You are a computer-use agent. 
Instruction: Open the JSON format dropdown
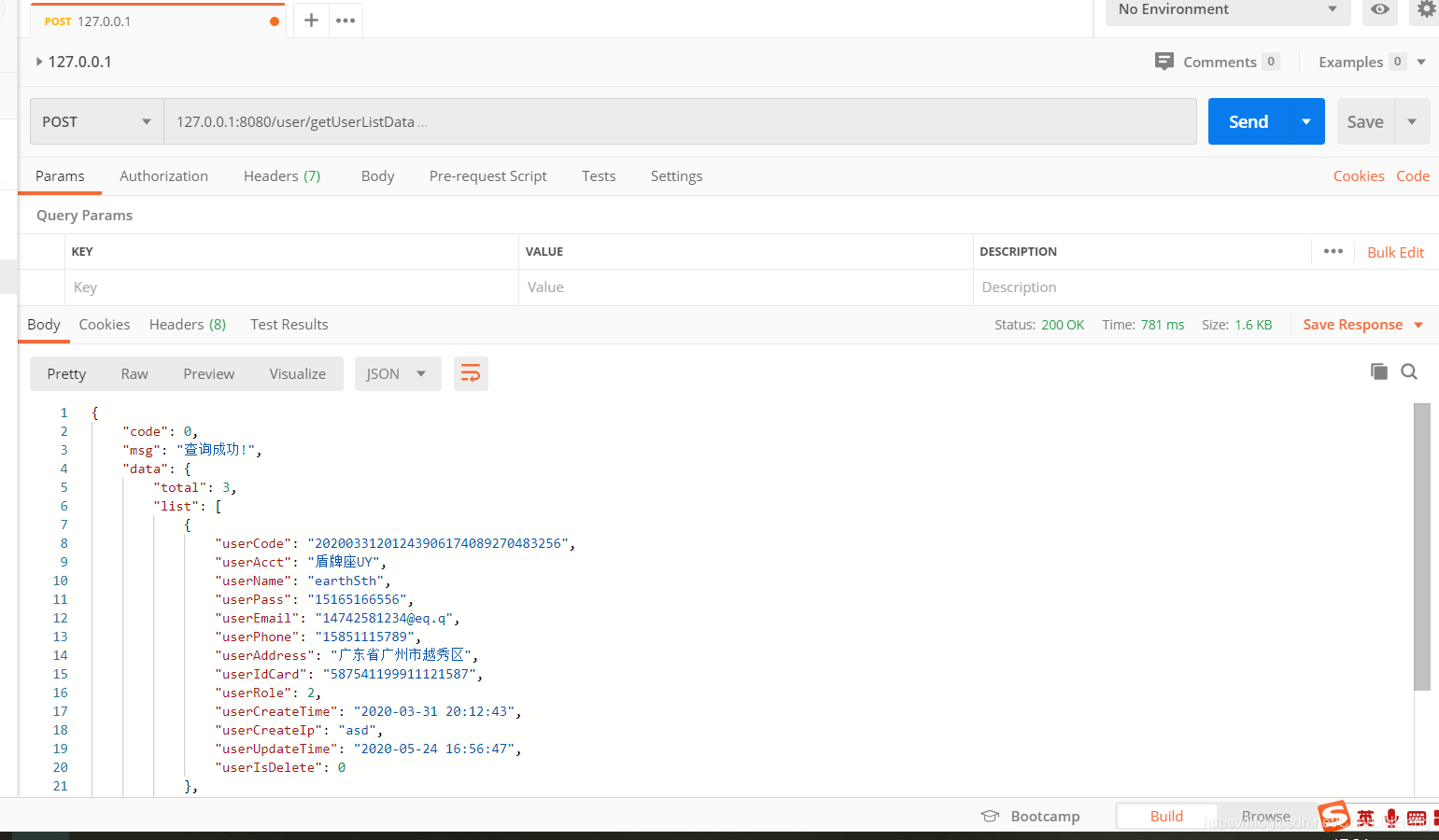pos(398,373)
